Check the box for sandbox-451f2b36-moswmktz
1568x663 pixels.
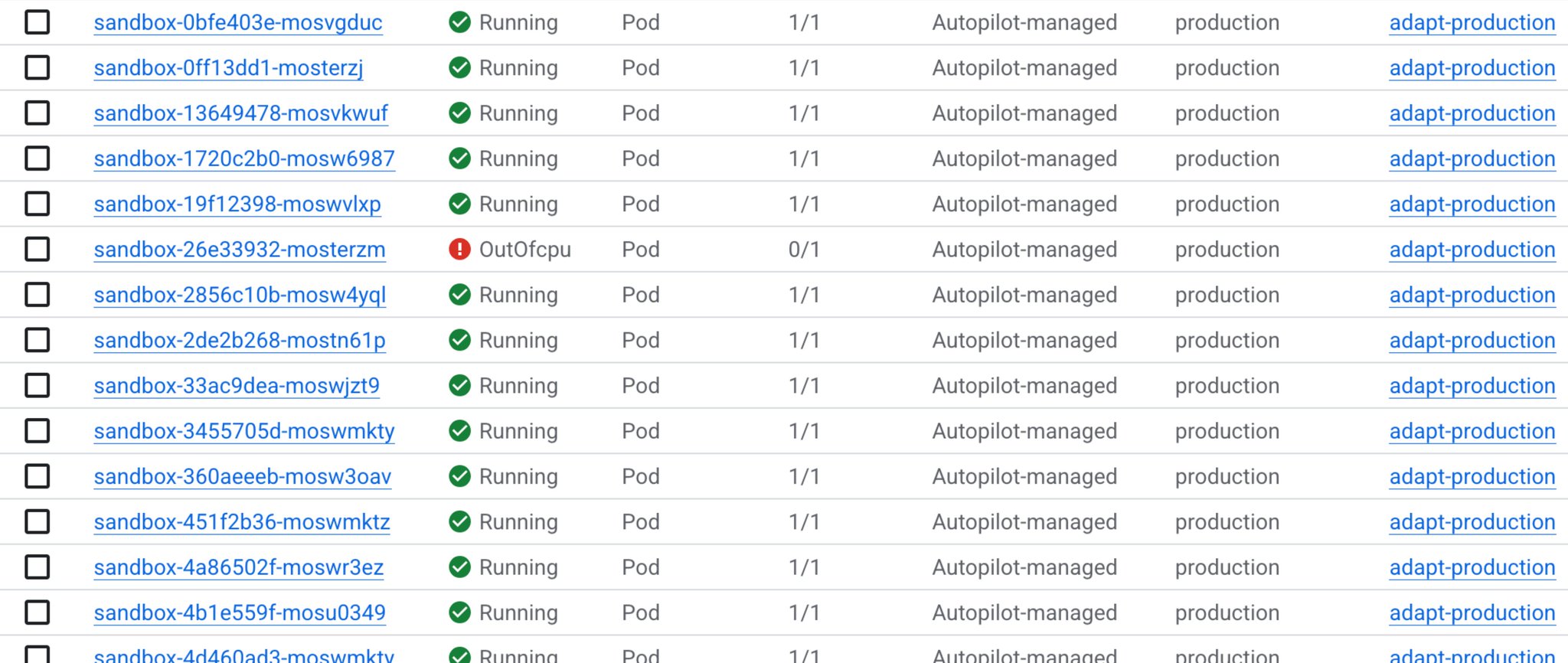(37, 521)
